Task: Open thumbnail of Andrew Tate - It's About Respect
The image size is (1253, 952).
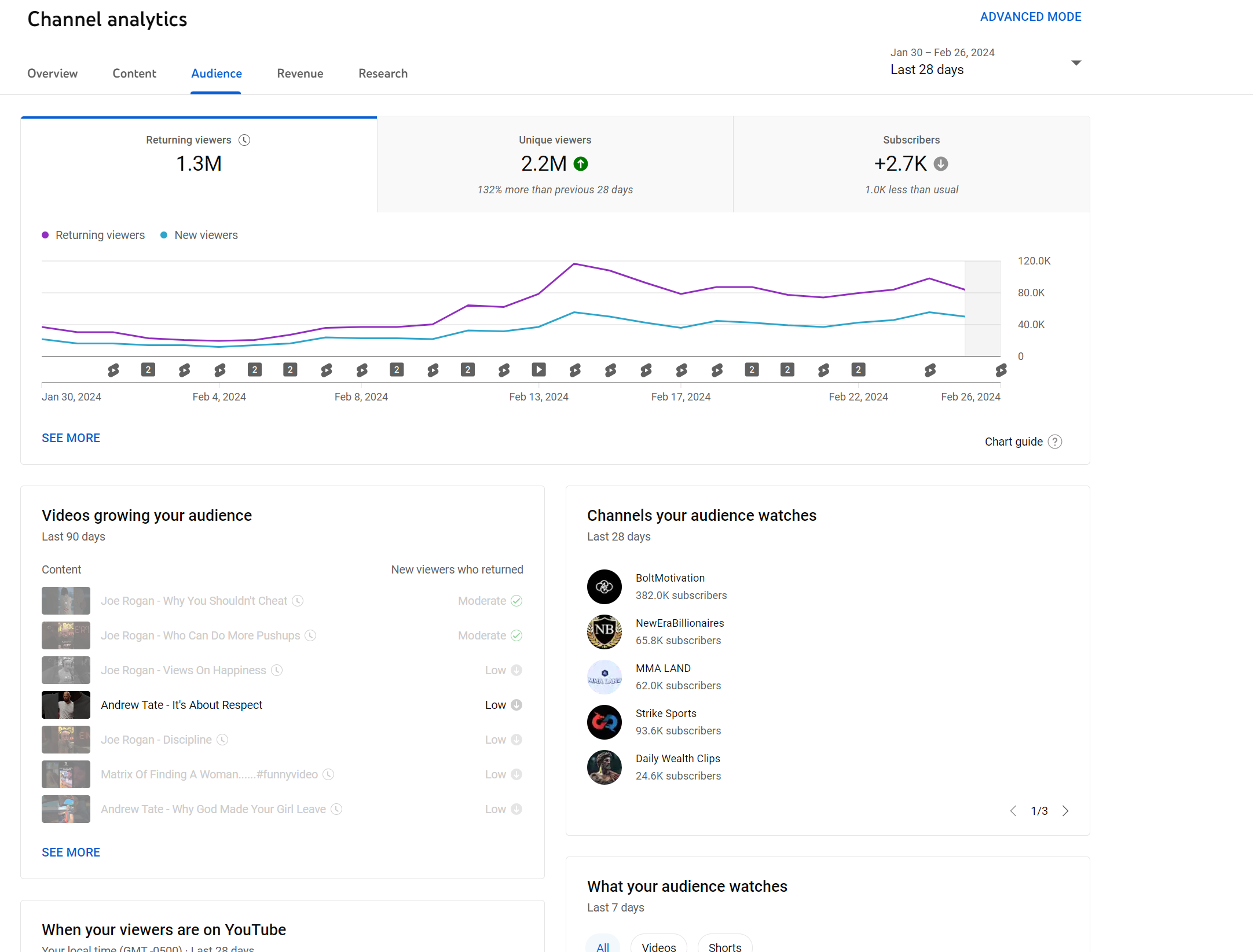Action: point(66,705)
